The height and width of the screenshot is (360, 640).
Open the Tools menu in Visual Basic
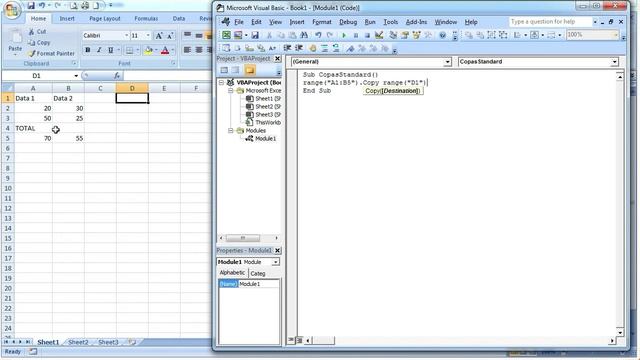[390, 22]
